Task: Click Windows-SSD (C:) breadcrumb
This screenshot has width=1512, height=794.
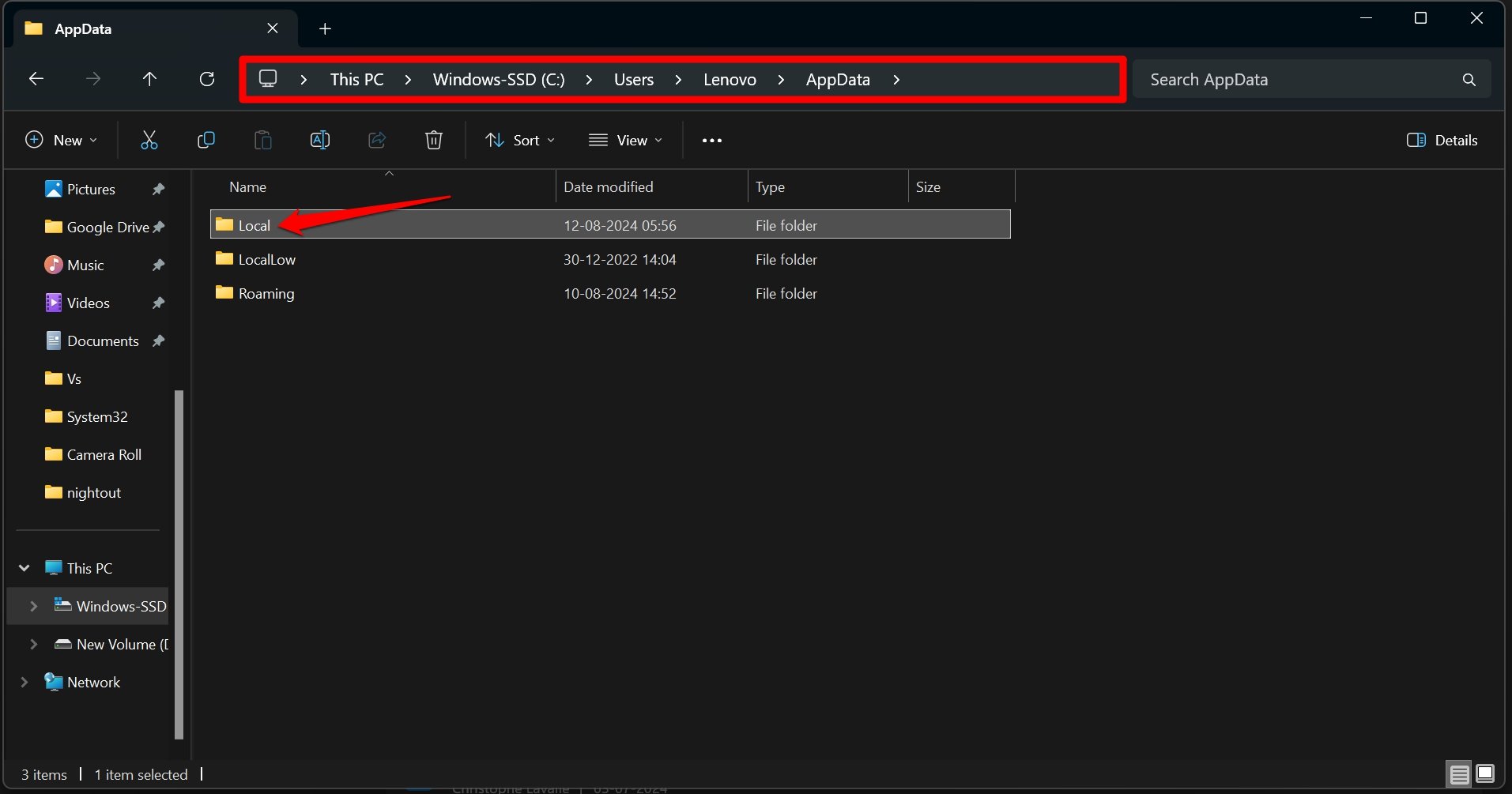Action: (x=499, y=80)
